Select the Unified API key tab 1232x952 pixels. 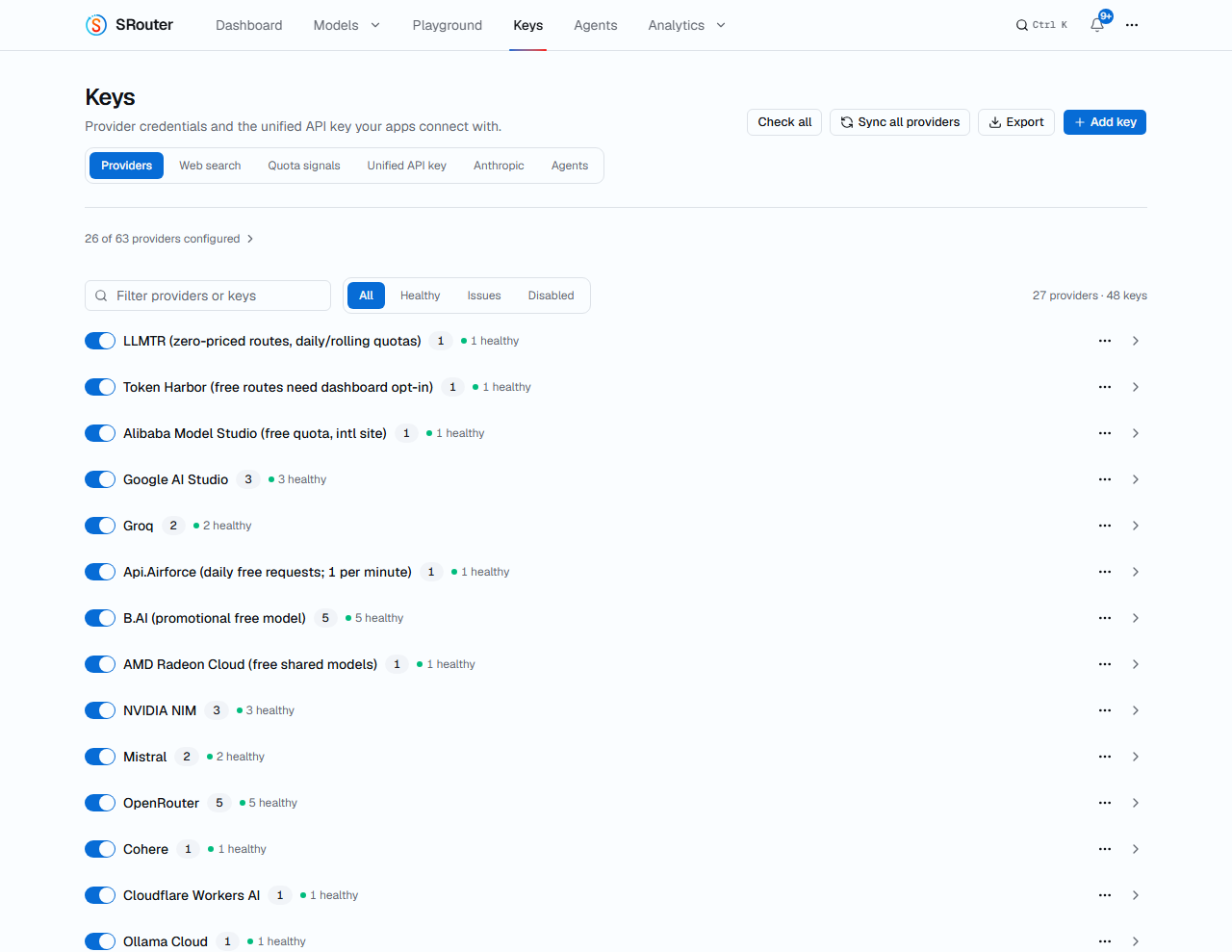406,166
